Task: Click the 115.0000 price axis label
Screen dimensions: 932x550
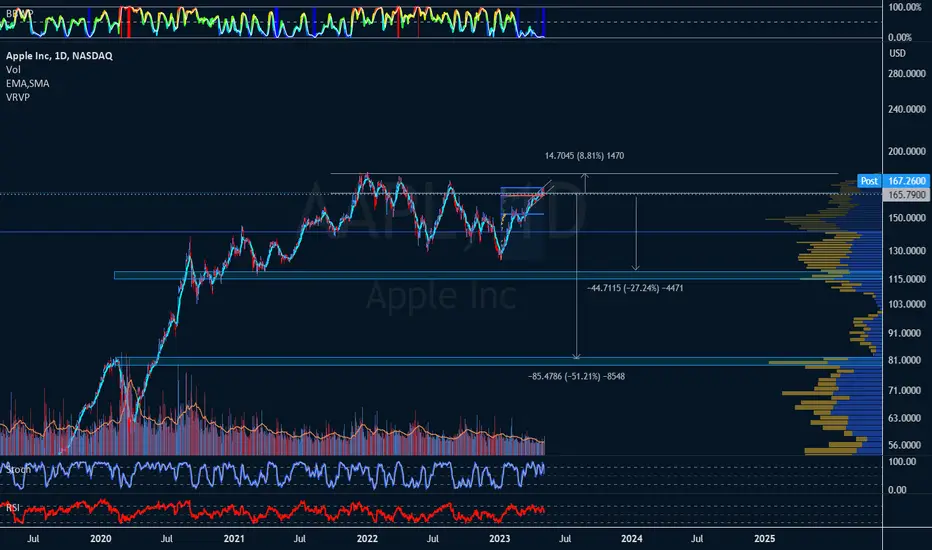Action: coord(907,279)
